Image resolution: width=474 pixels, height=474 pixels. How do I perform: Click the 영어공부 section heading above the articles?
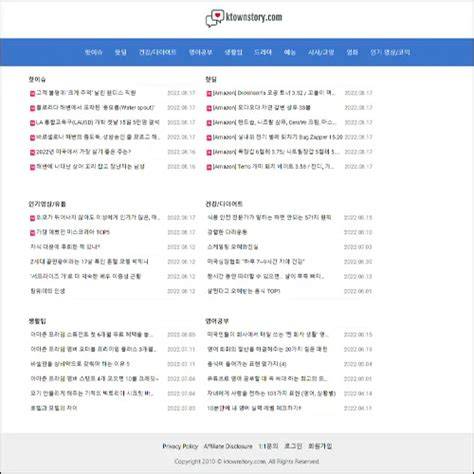tap(217, 321)
